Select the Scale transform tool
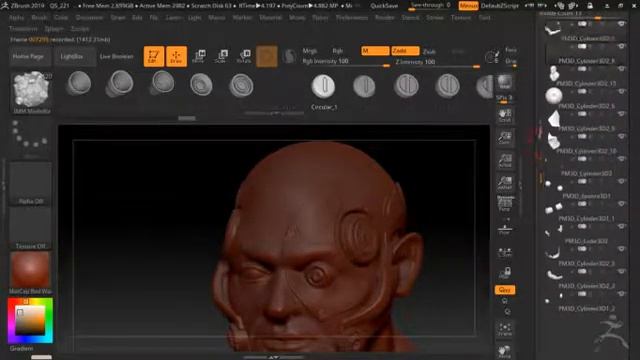Viewport: 640px width, 360px height. 221,56
